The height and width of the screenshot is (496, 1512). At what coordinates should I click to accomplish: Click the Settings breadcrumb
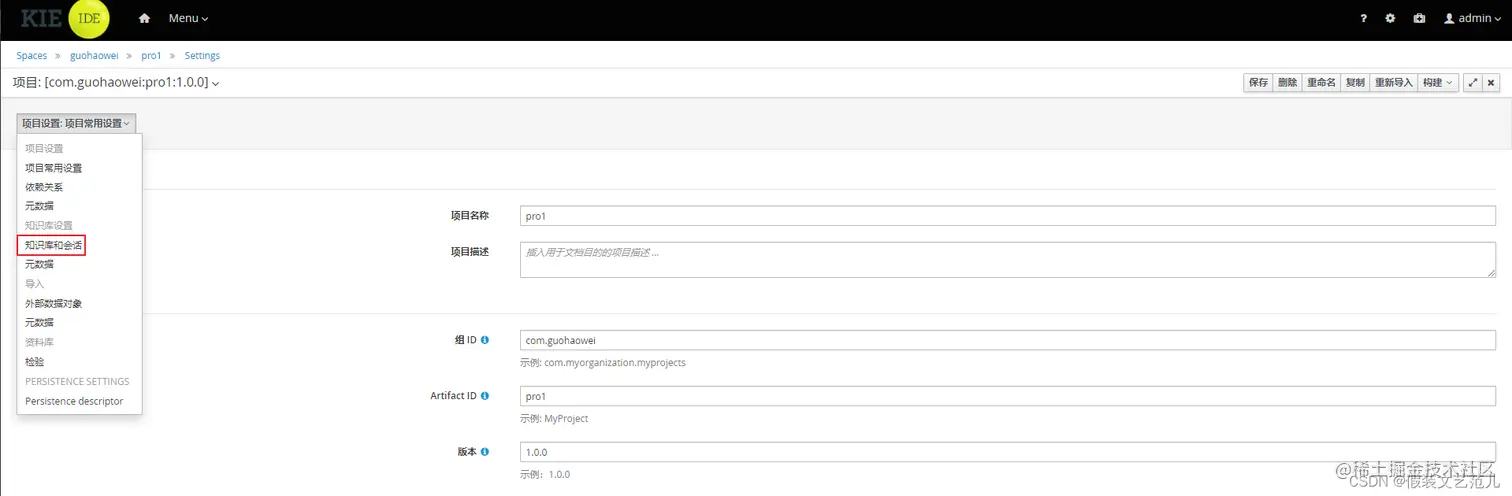(202, 56)
